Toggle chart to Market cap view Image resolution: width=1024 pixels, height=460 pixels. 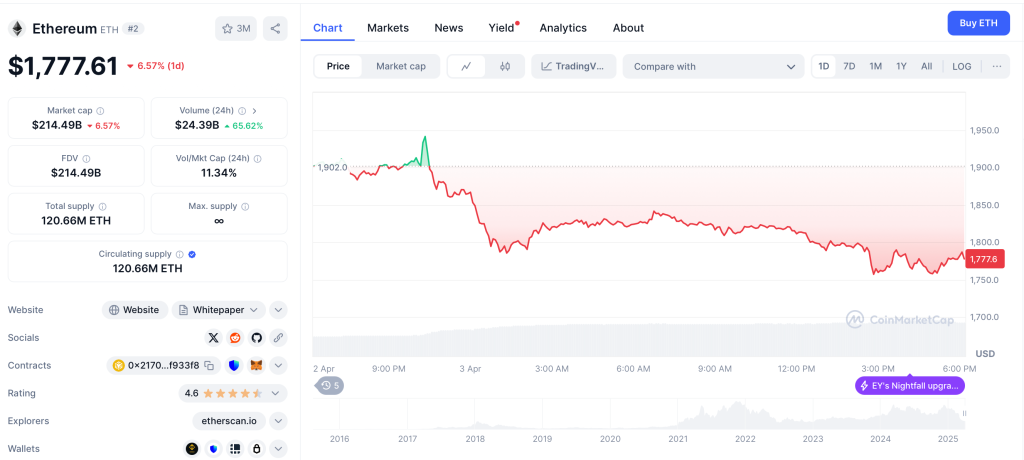(x=400, y=67)
